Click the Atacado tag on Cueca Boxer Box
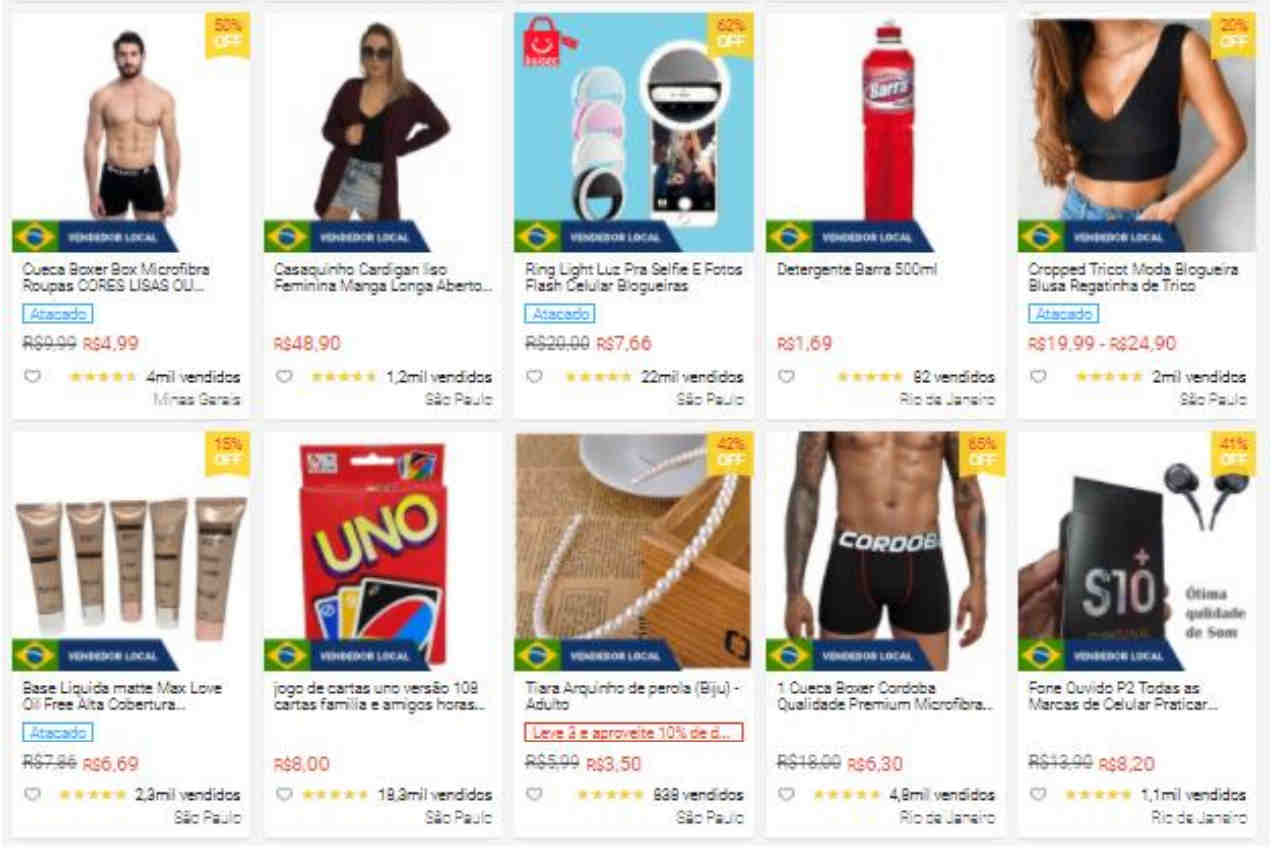1273x854 pixels. [x=58, y=314]
